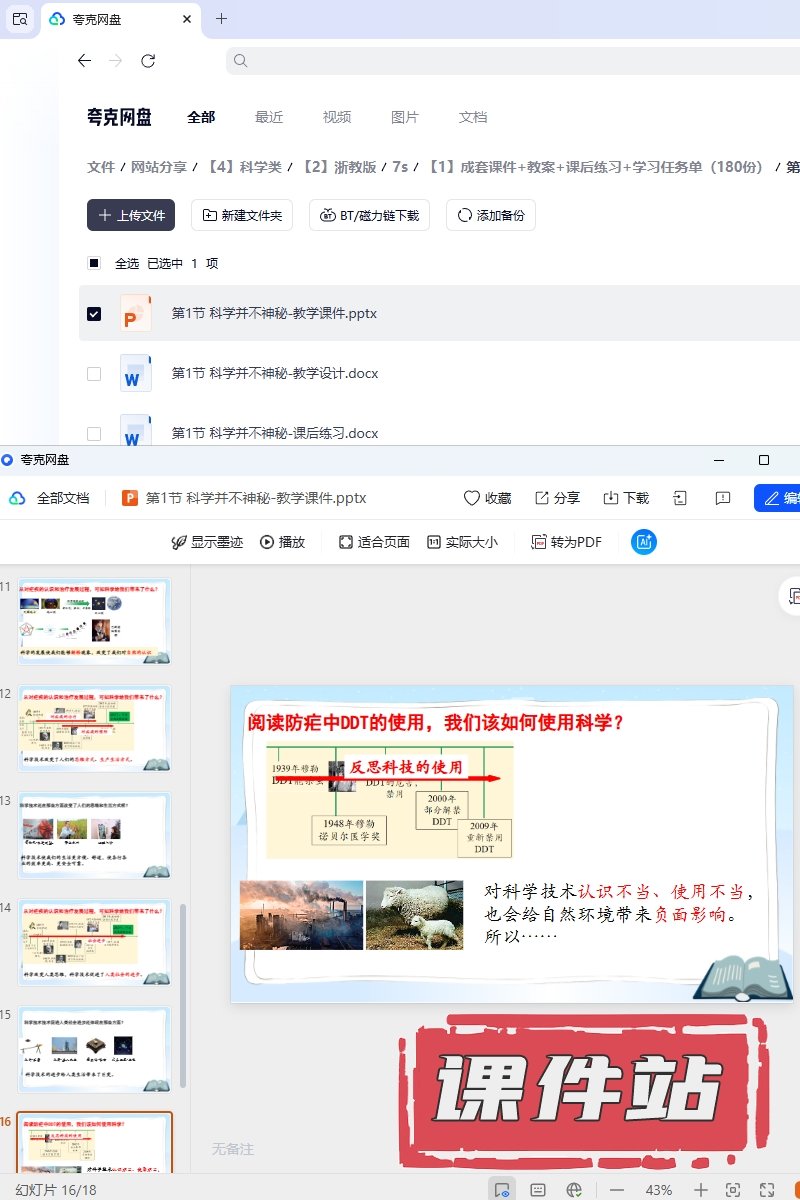This screenshot has height=1200, width=800.
Task: Toggle the 全选 select all checkbox
Action: (x=94, y=264)
